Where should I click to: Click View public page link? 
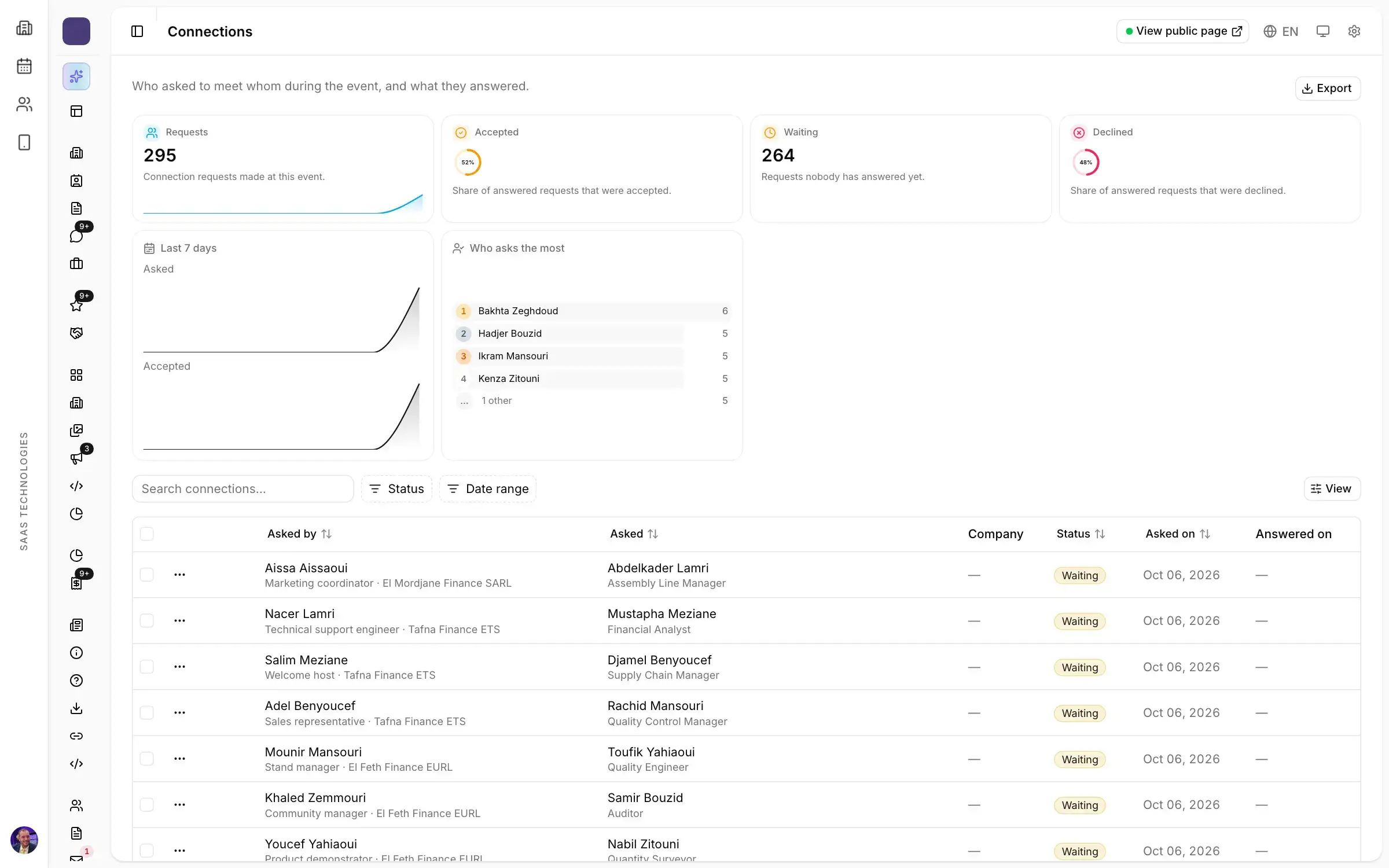tap(1182, 31)
